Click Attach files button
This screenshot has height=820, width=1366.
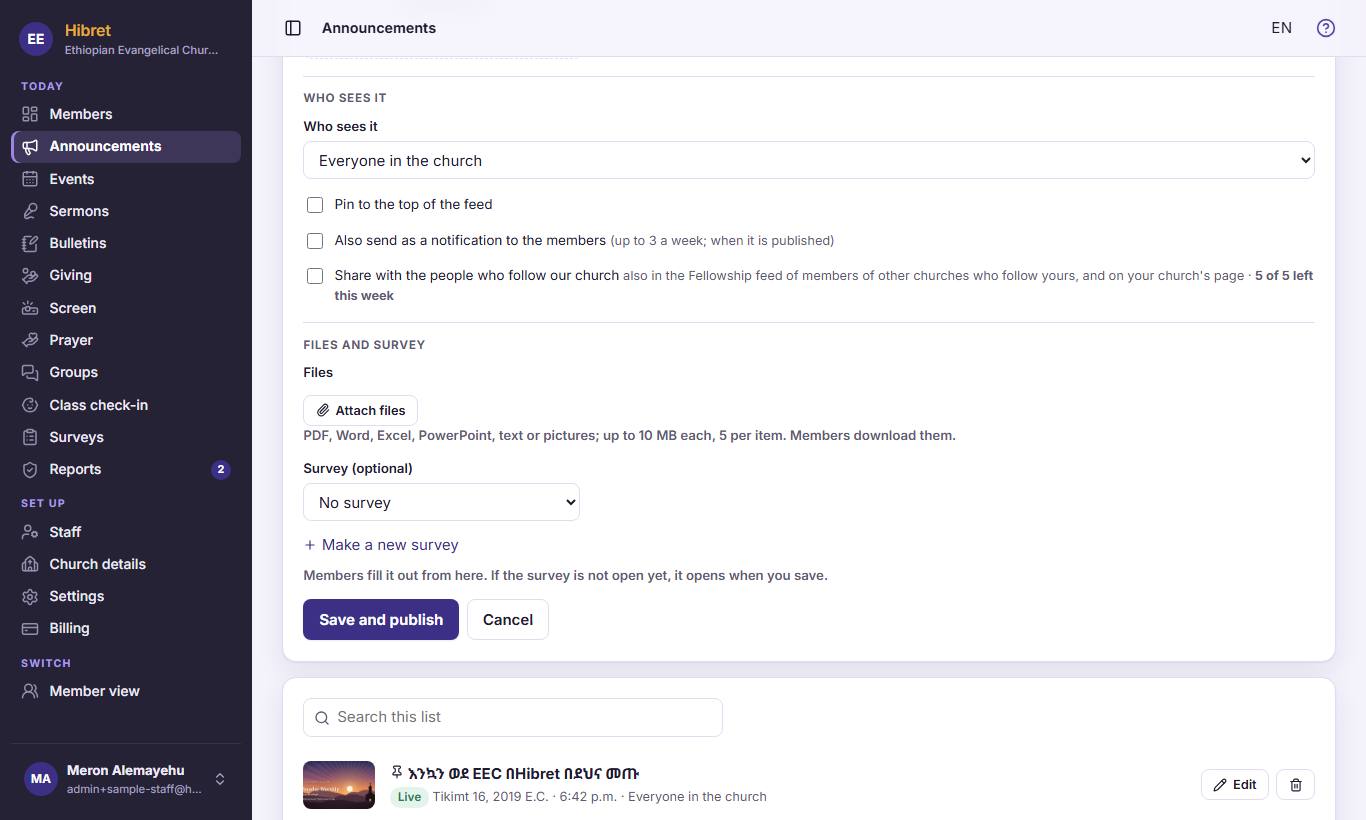point(360,411)
